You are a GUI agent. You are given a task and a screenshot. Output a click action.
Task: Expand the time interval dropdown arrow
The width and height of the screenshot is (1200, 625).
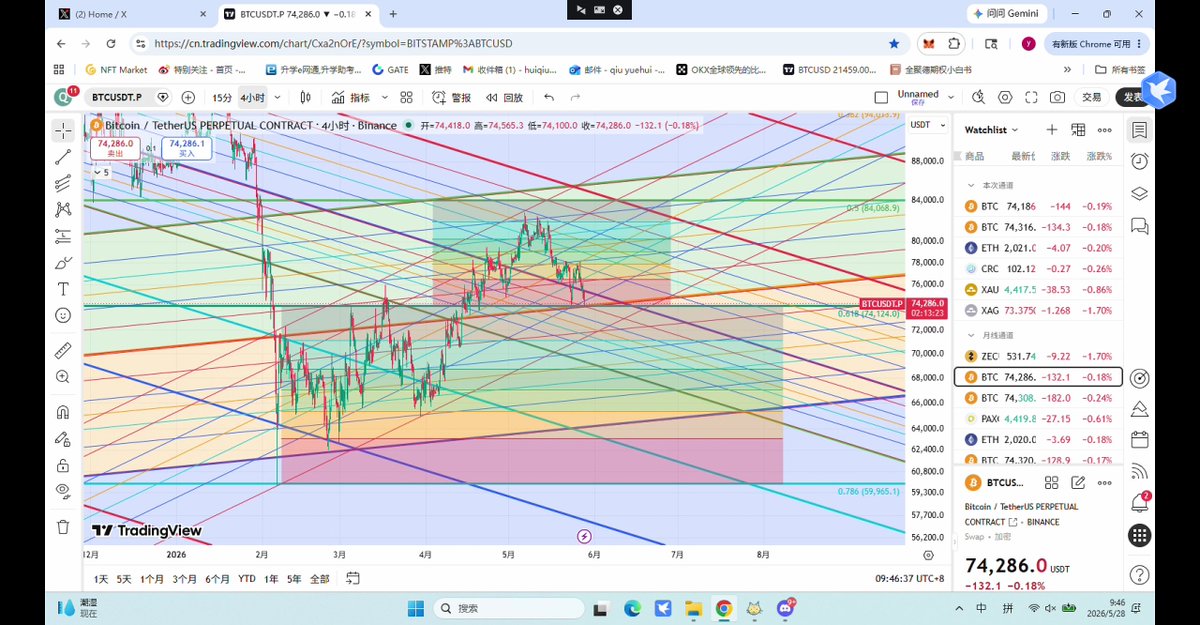pos(278,97)
